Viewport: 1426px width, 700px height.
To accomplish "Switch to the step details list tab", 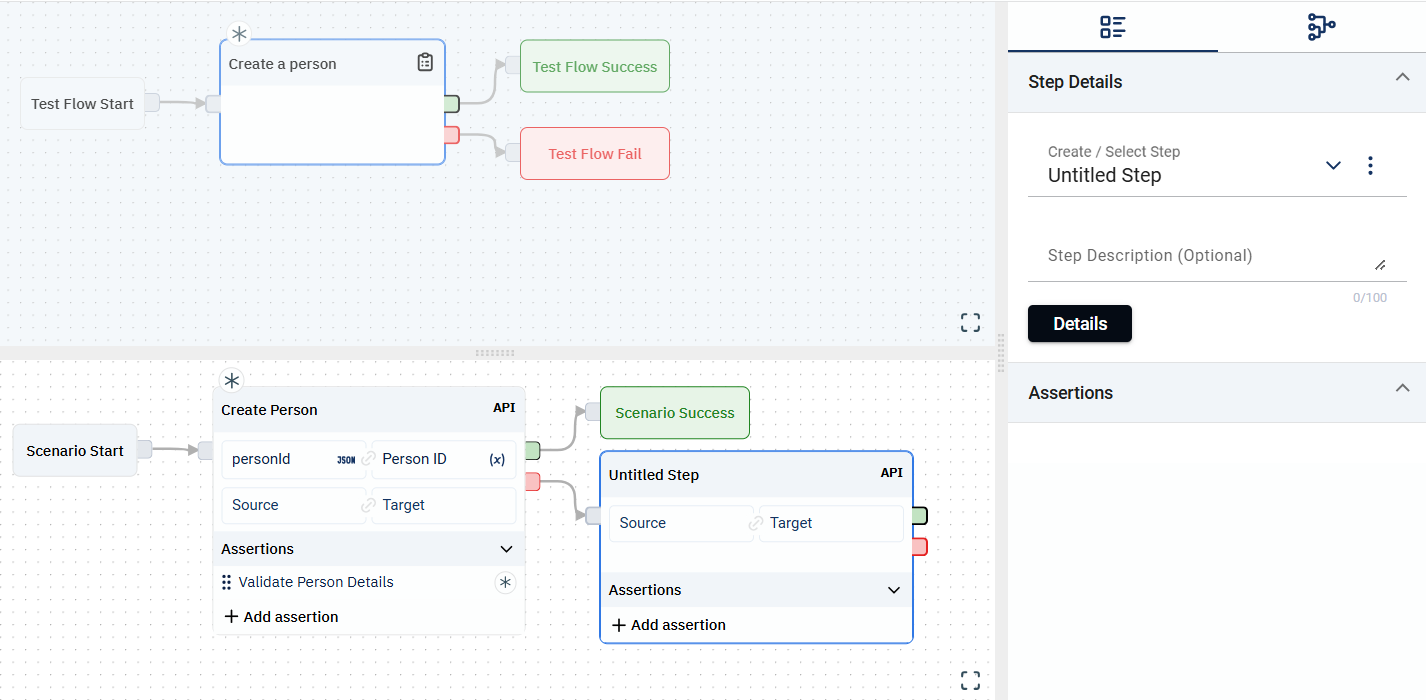I will click(1112, 27).
